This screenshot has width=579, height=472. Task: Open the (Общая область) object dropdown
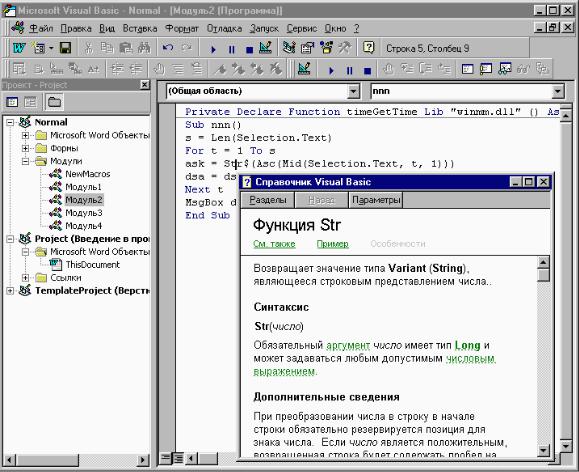coord(353,91)
